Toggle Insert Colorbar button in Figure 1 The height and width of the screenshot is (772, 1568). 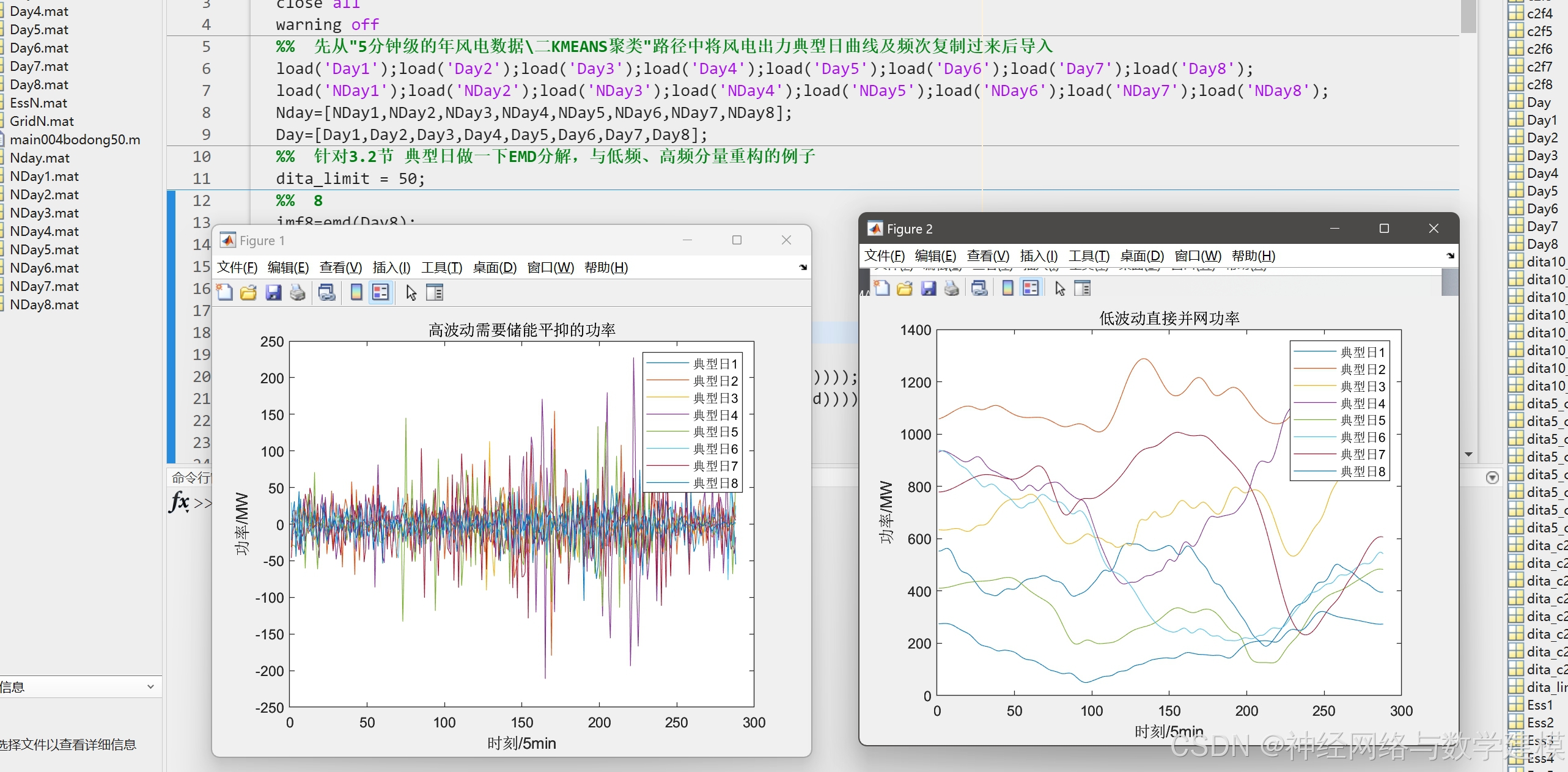356,293
